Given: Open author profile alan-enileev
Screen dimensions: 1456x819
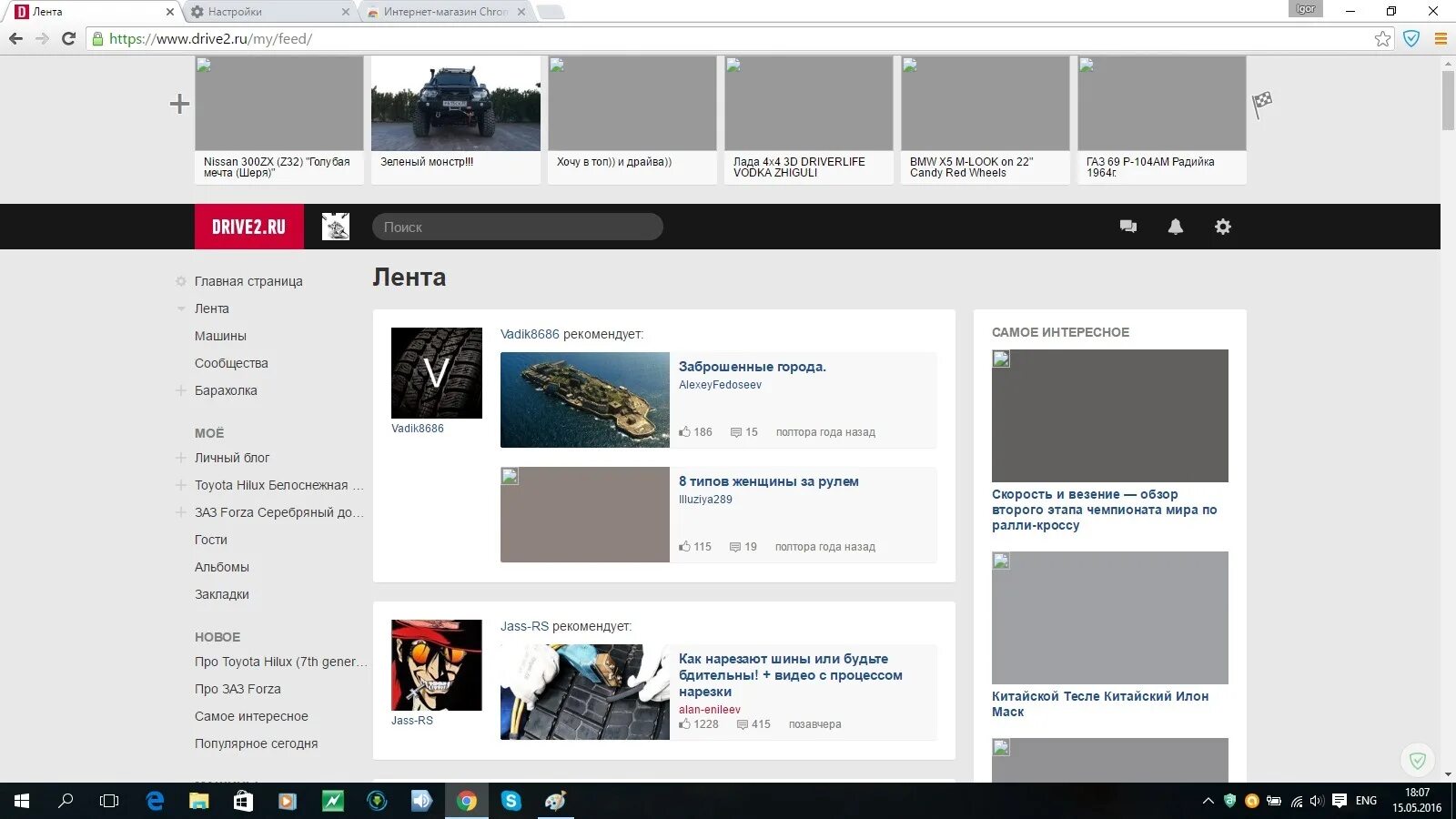Looking at the screenshot, I should [x=710, y=710].
